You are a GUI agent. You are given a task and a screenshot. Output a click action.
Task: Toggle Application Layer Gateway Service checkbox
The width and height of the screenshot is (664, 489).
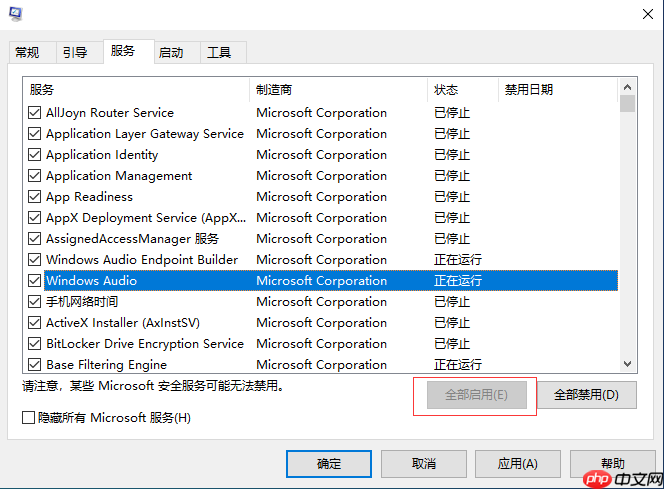34,134
